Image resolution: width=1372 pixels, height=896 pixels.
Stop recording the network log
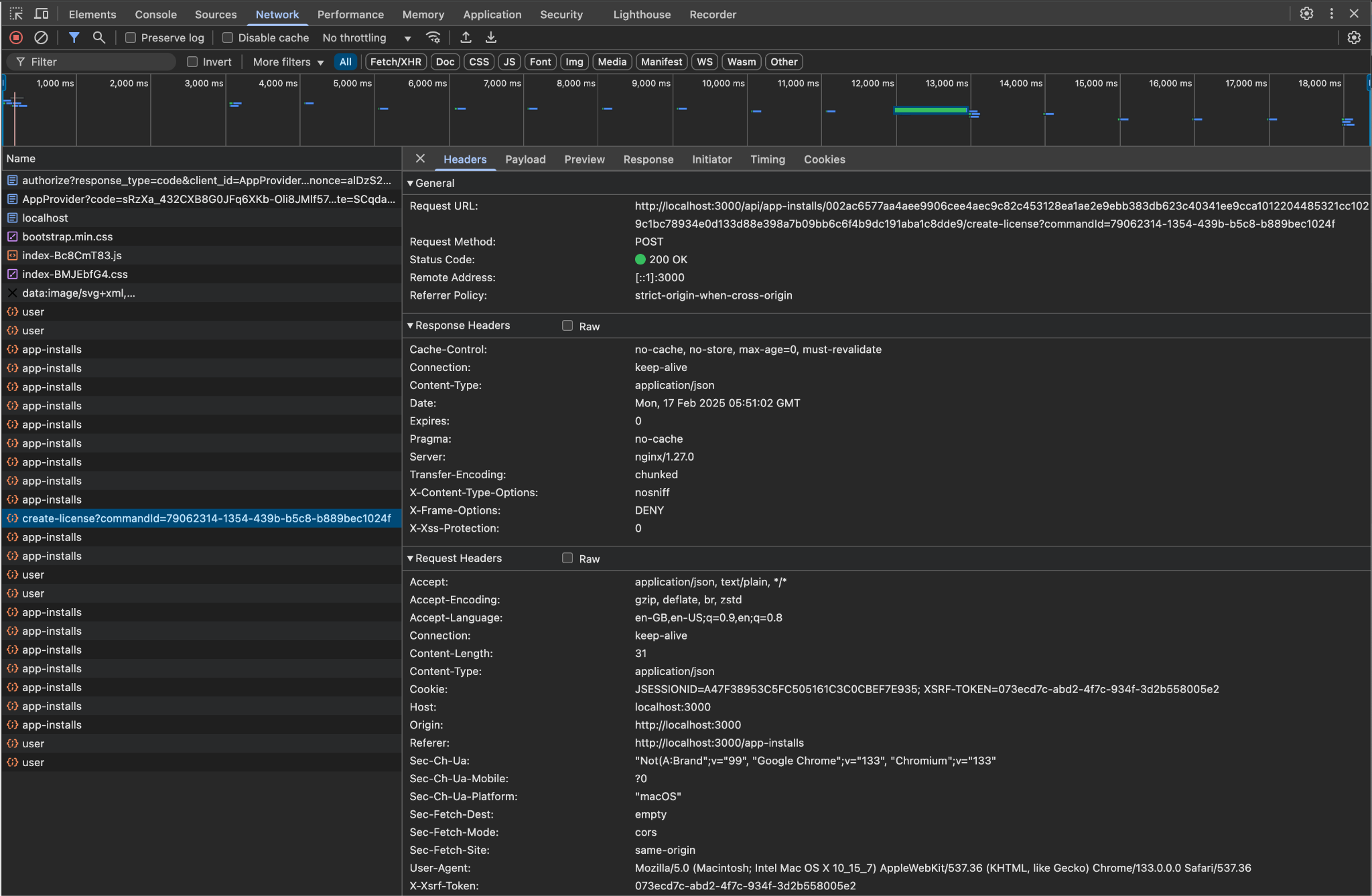[x=16, y=38]
